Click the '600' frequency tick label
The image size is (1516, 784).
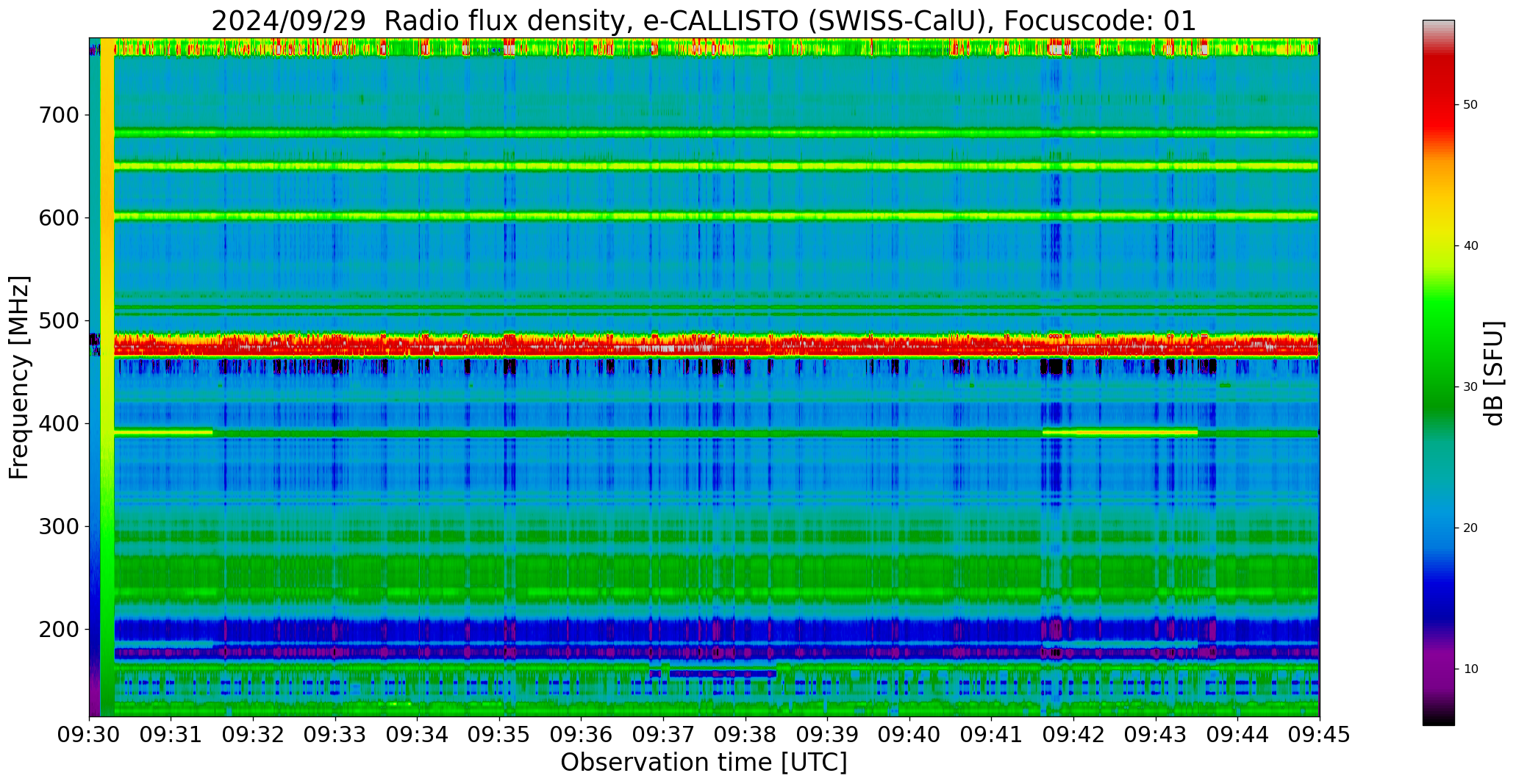click(x=58, y=218)
